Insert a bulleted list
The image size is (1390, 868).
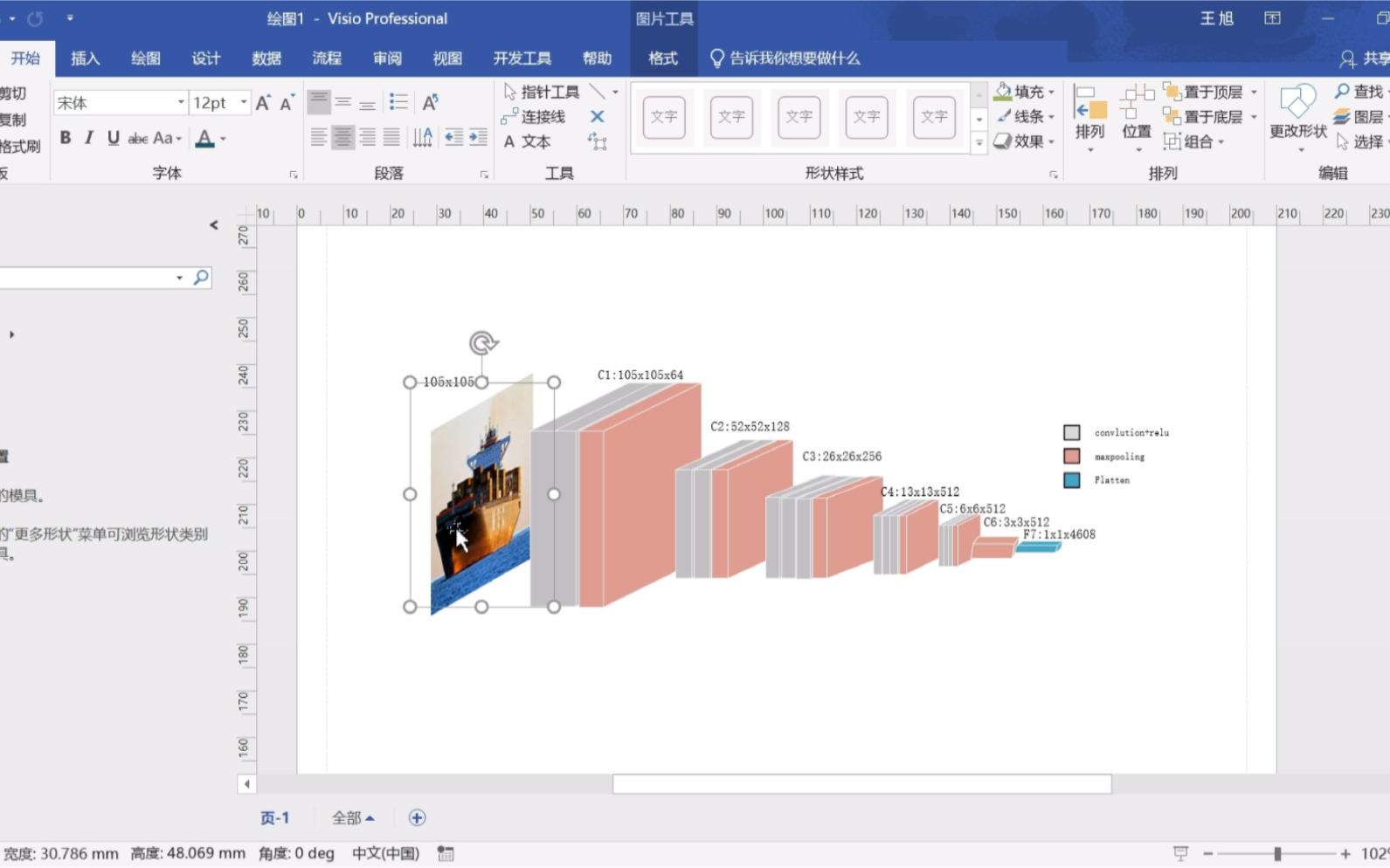click(398, 102)
